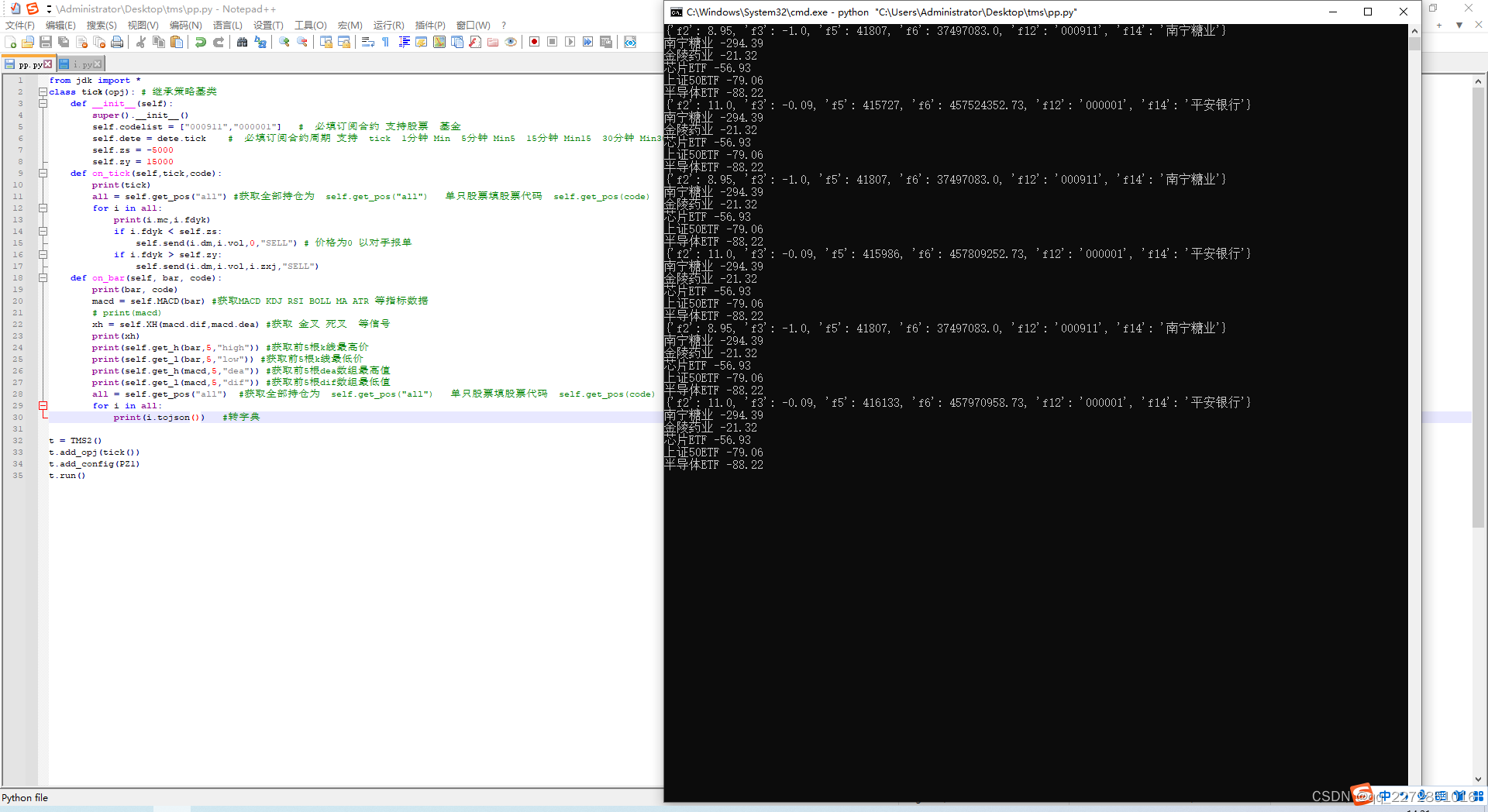The width and height of the screenshot is (1488, 812).
Task: Close the i.py tab with its X
Action: pos(97,64)
